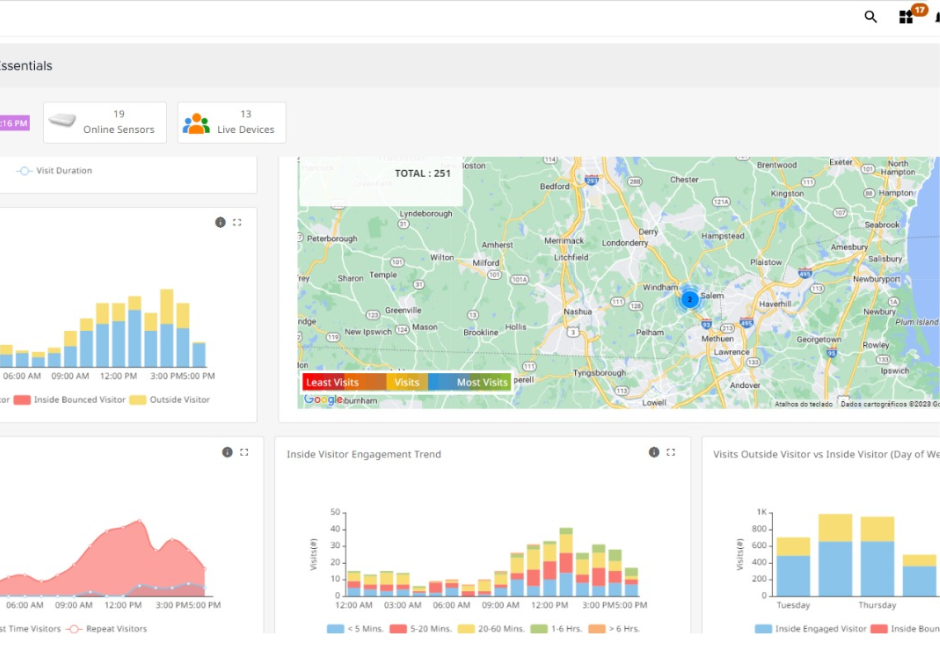Click the Thursday bar in day-of-week chart
The width and height of the screenshot is (940, 653).
pyautogui.click(x=877, y=556)
